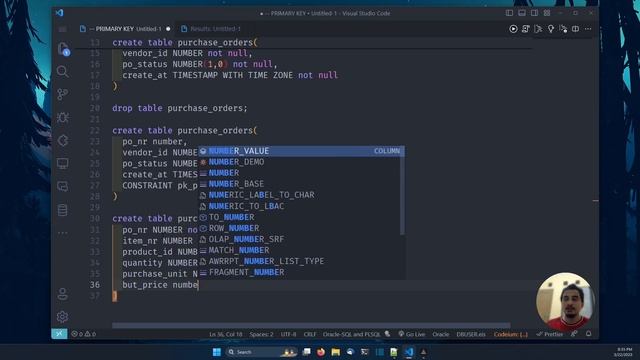Viewport: 640px width, 360px height.
Task: Select AWRRPT_NUMBER_LIST_TYPE suggestion
Action: tap(299, 261)
